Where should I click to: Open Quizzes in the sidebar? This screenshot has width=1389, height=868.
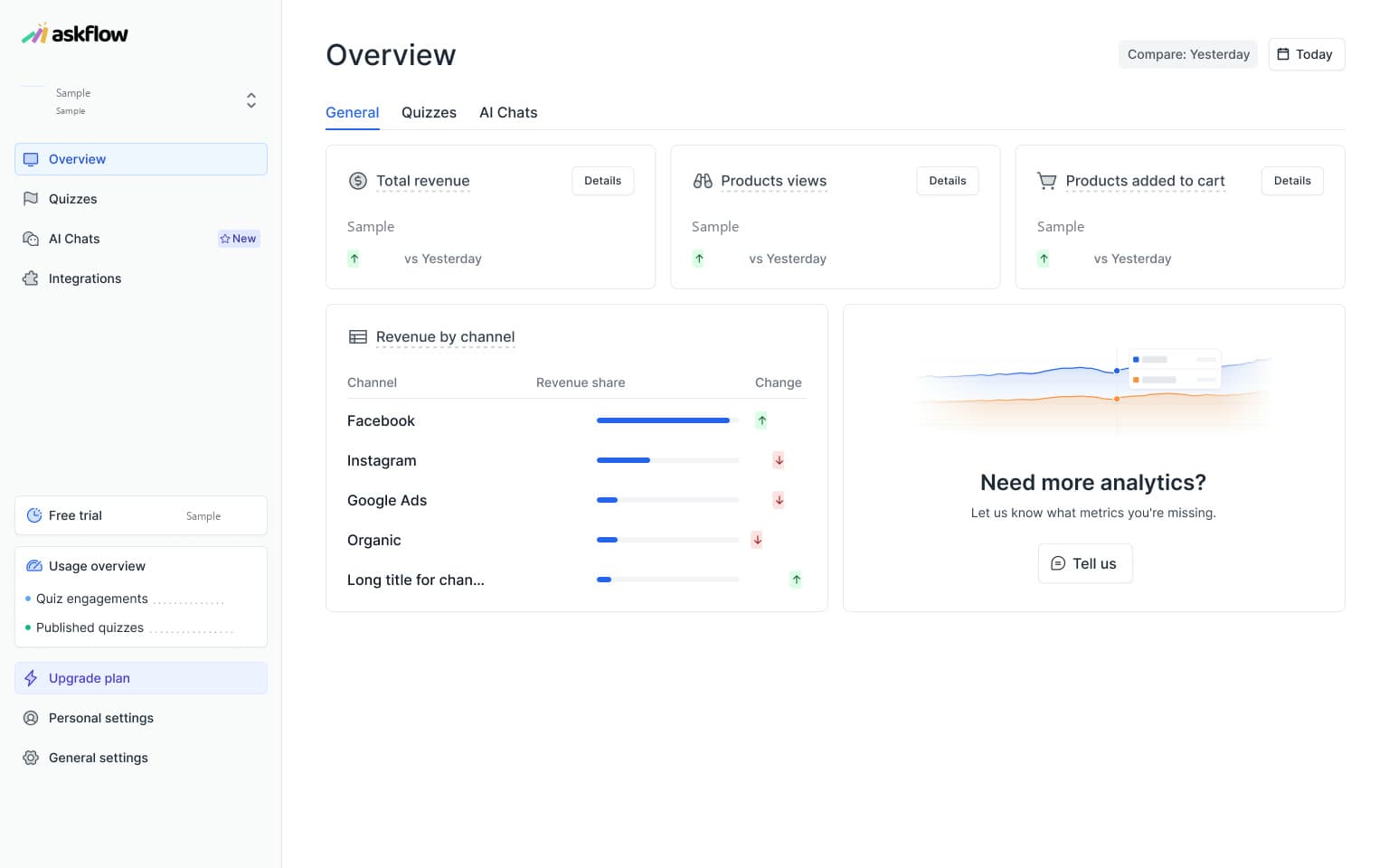(141, 199)
